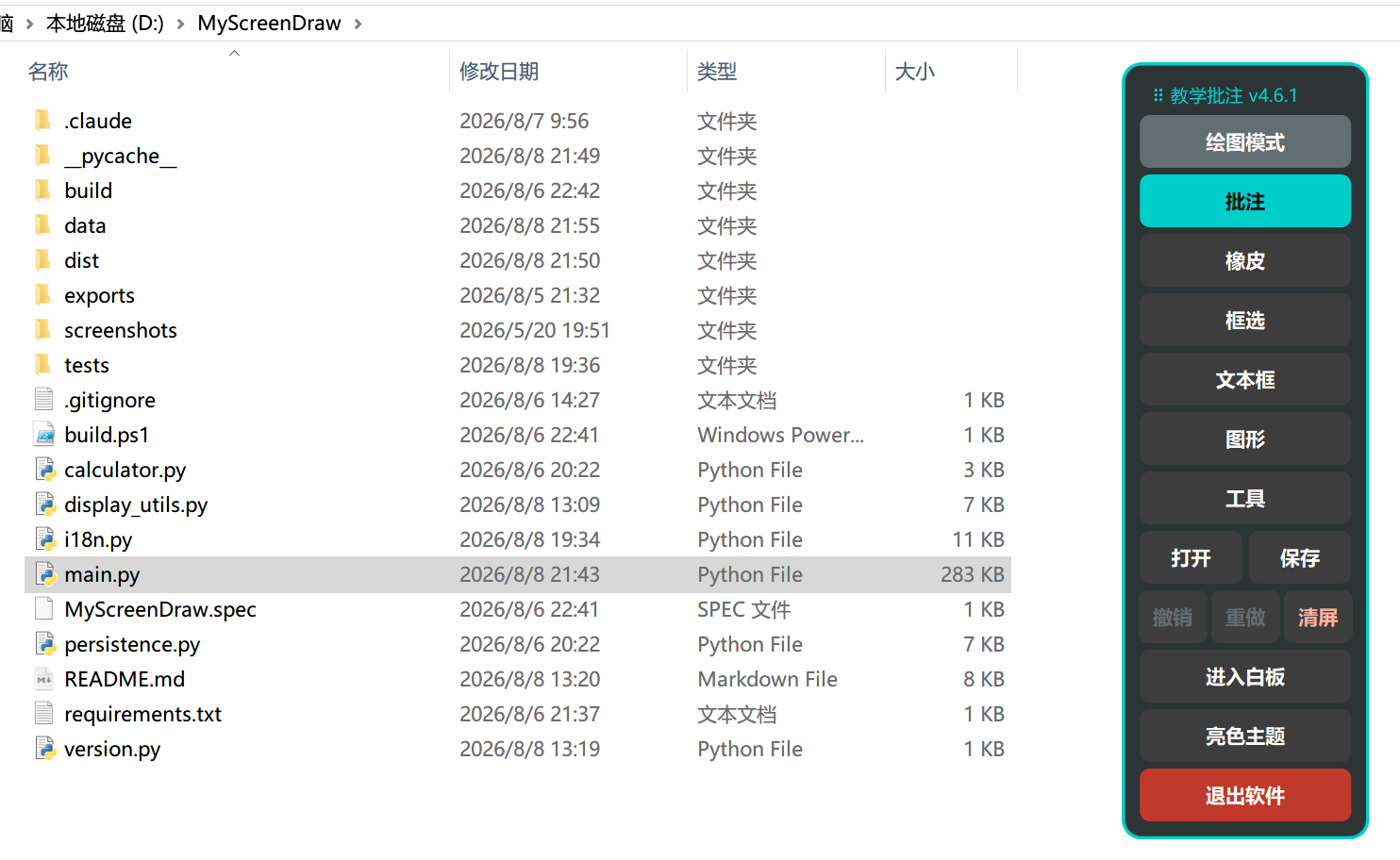This screenshot has height=860, width=1400.
Task: Select the screenshots folder name
Action: click(x=121, y=330)
